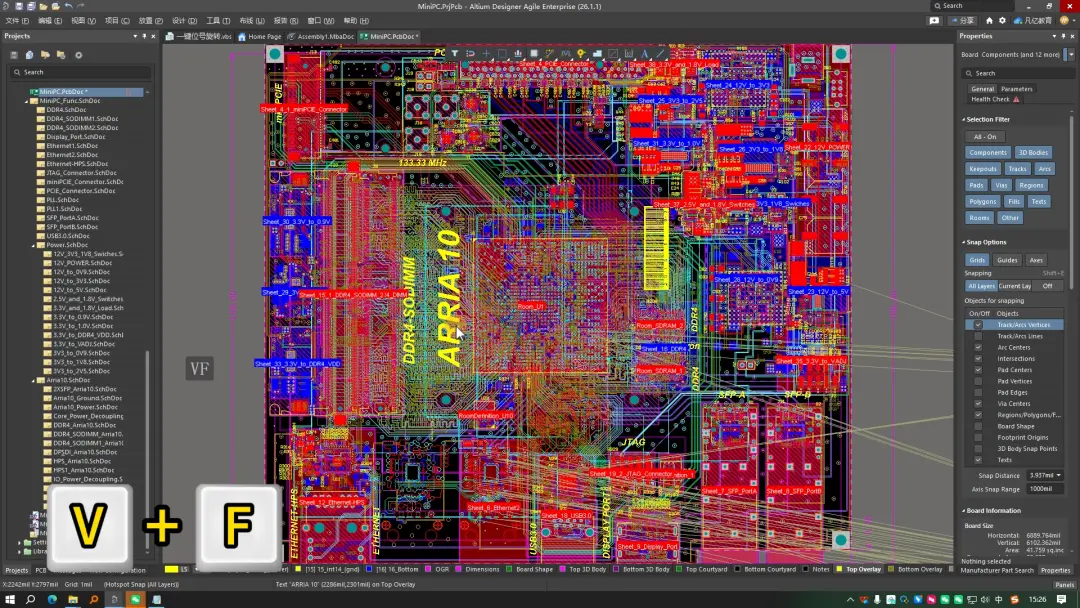
Task: Click the [16] 16_Bottom layer swatch
Action: pyautogui.click(x=370, y=569)
